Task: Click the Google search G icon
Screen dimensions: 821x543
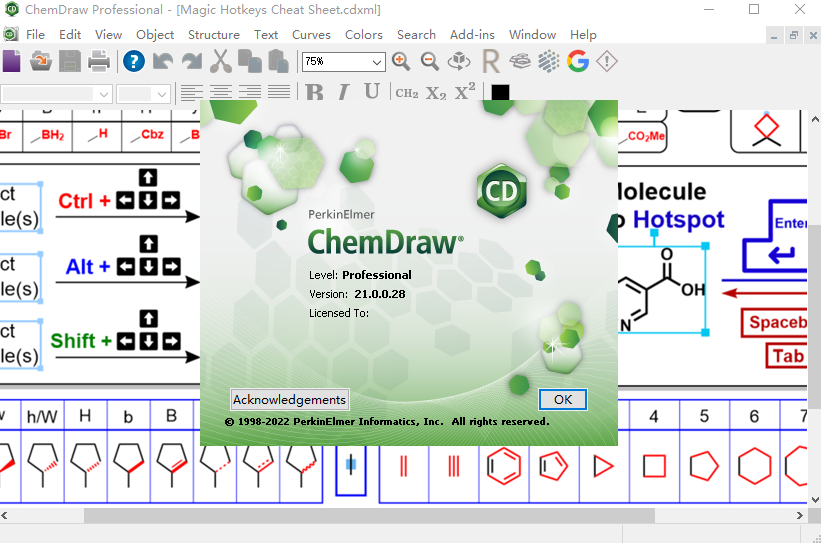Action: [x=578, y=61]
